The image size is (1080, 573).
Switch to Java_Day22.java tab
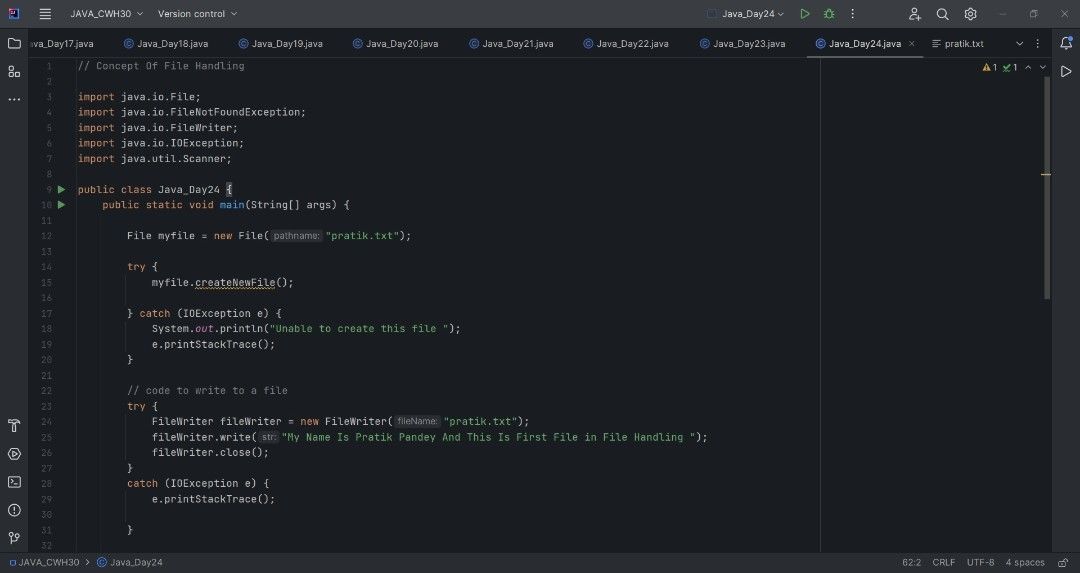[625, 43]
